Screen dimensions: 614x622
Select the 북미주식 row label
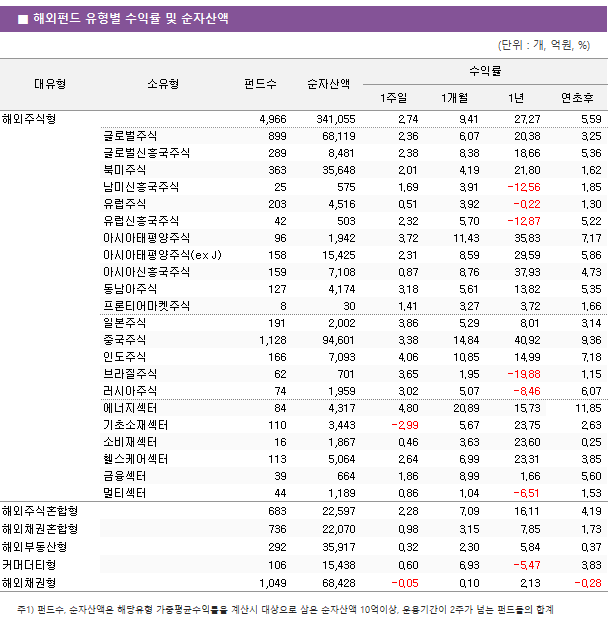pyautogui.click(x=125, y=170)
